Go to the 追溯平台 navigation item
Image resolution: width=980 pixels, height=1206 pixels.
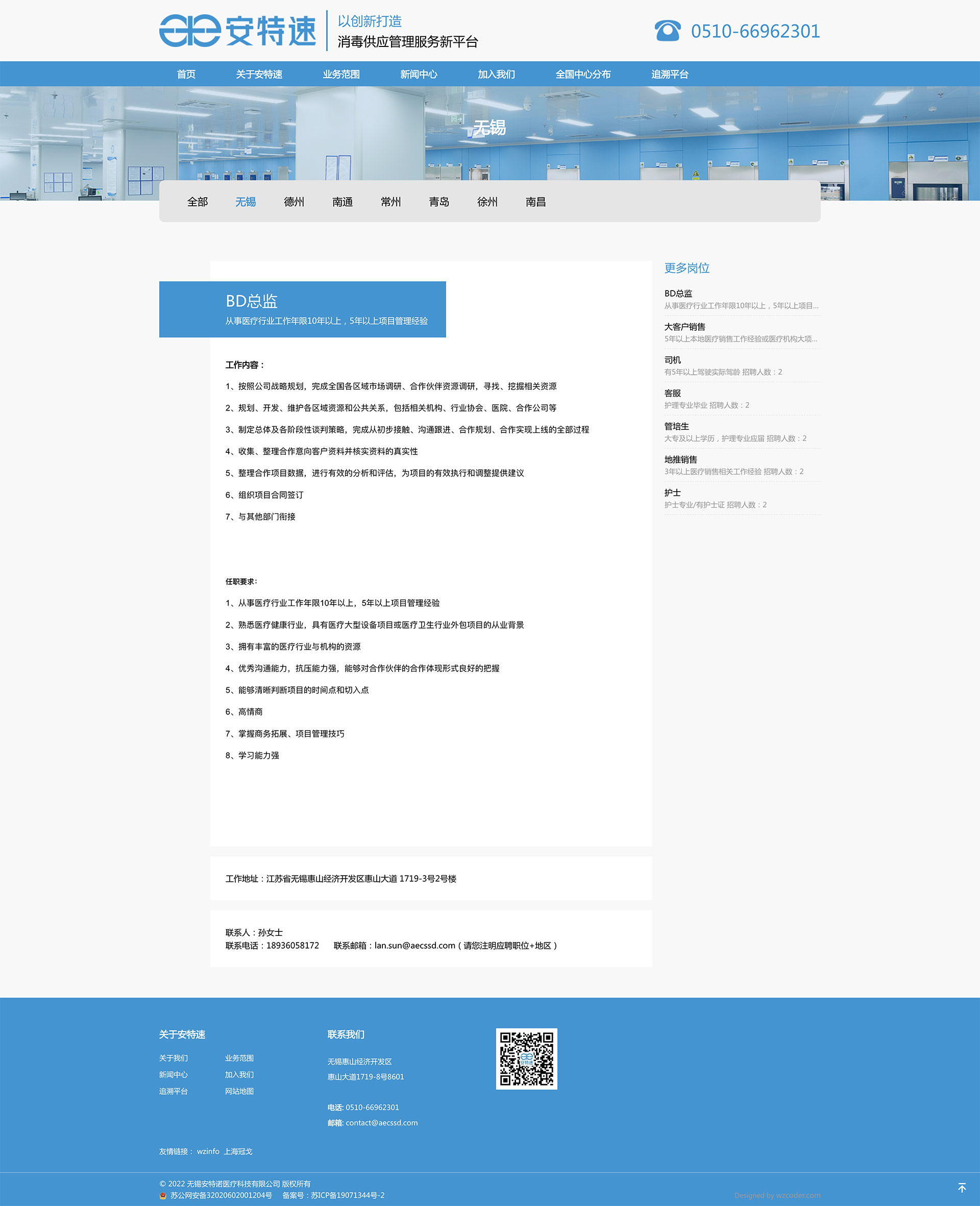tap(670, 74)
